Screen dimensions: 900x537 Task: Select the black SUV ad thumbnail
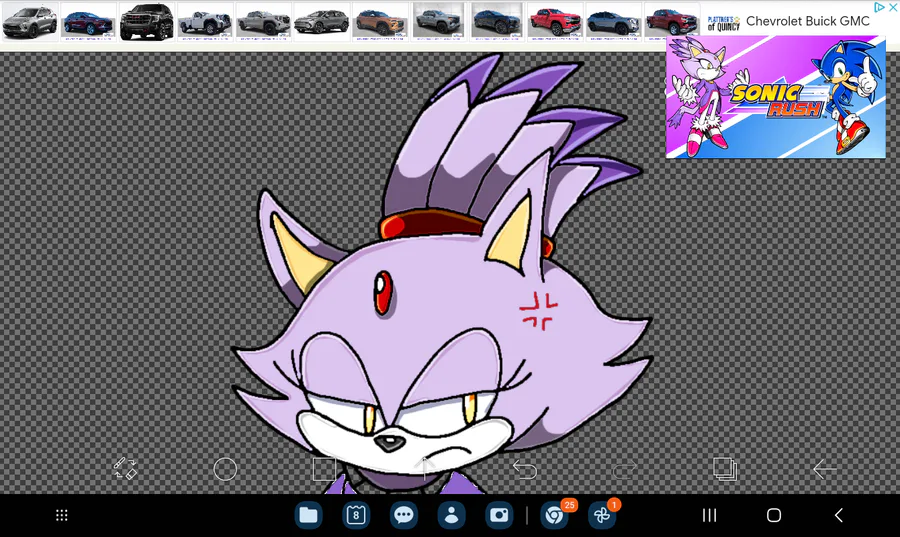click(x=146, y=22)
